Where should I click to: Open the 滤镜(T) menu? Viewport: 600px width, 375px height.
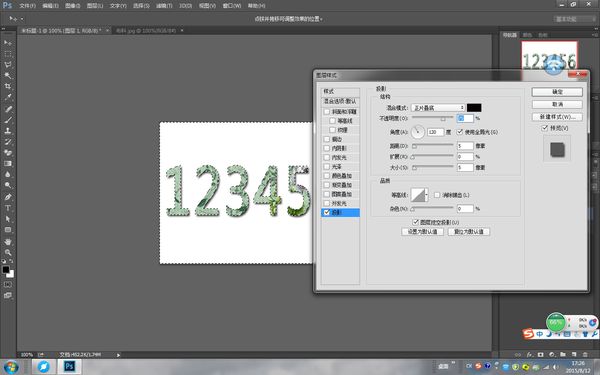[x=164, y=6]
